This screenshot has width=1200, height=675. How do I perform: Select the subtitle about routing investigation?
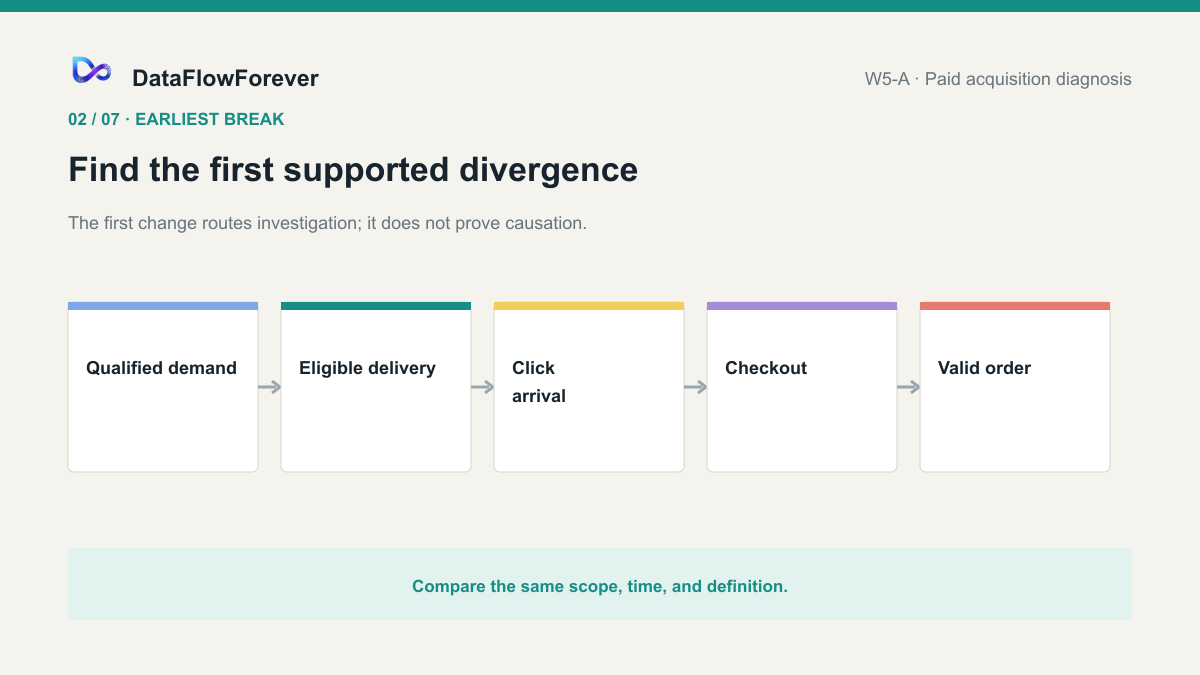pos(327,223)
